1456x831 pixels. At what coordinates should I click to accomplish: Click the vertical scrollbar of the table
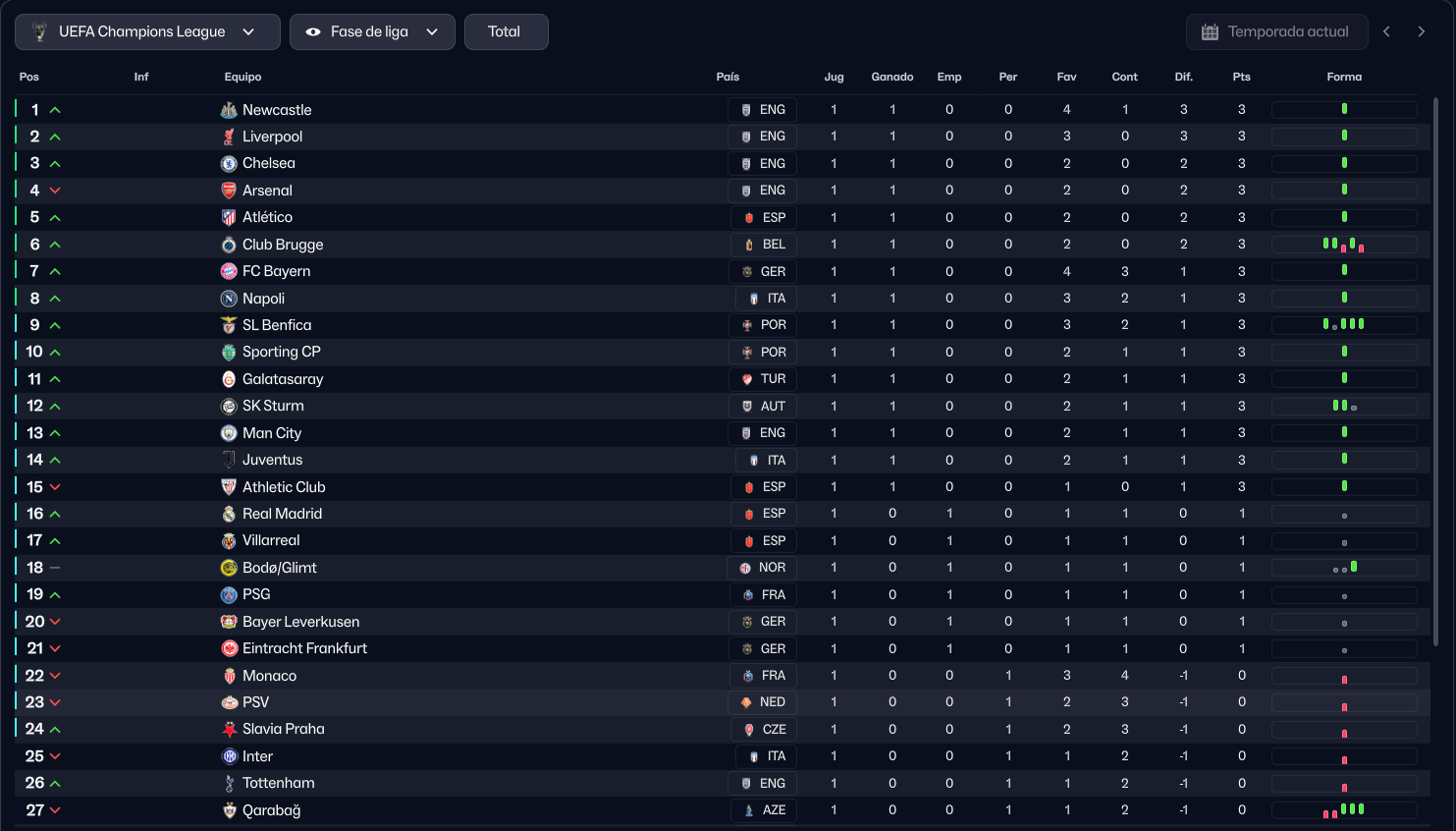click(1435, 371)
